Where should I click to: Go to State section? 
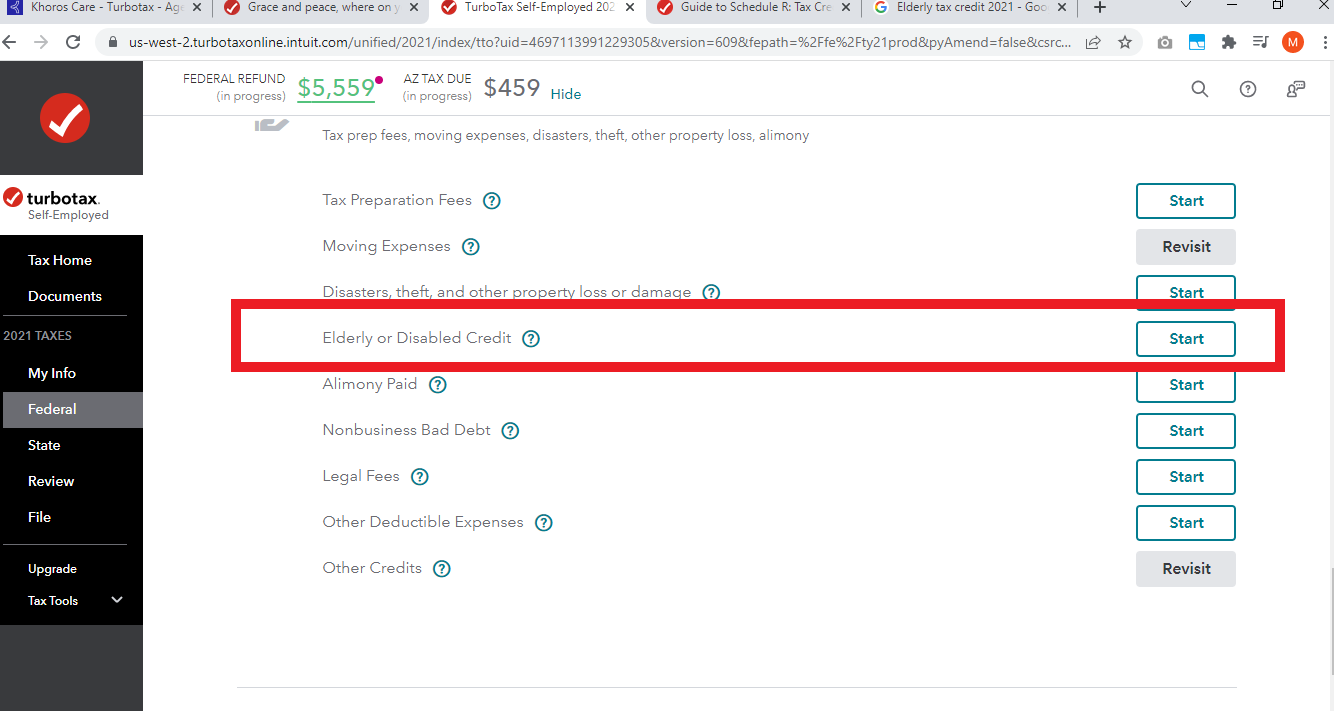44,445
